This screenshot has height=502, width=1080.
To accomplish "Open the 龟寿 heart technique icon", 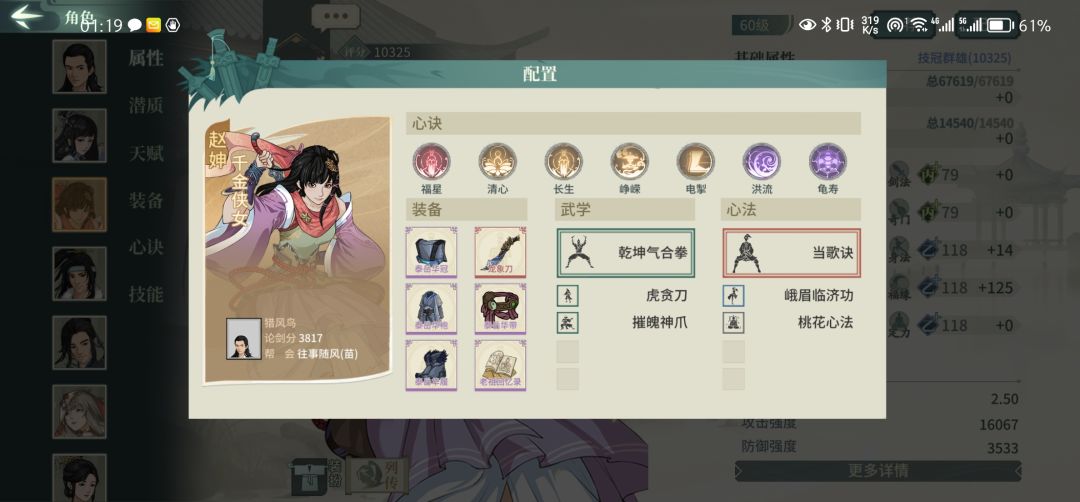I will pyautogui.click(x=828, y=161).
